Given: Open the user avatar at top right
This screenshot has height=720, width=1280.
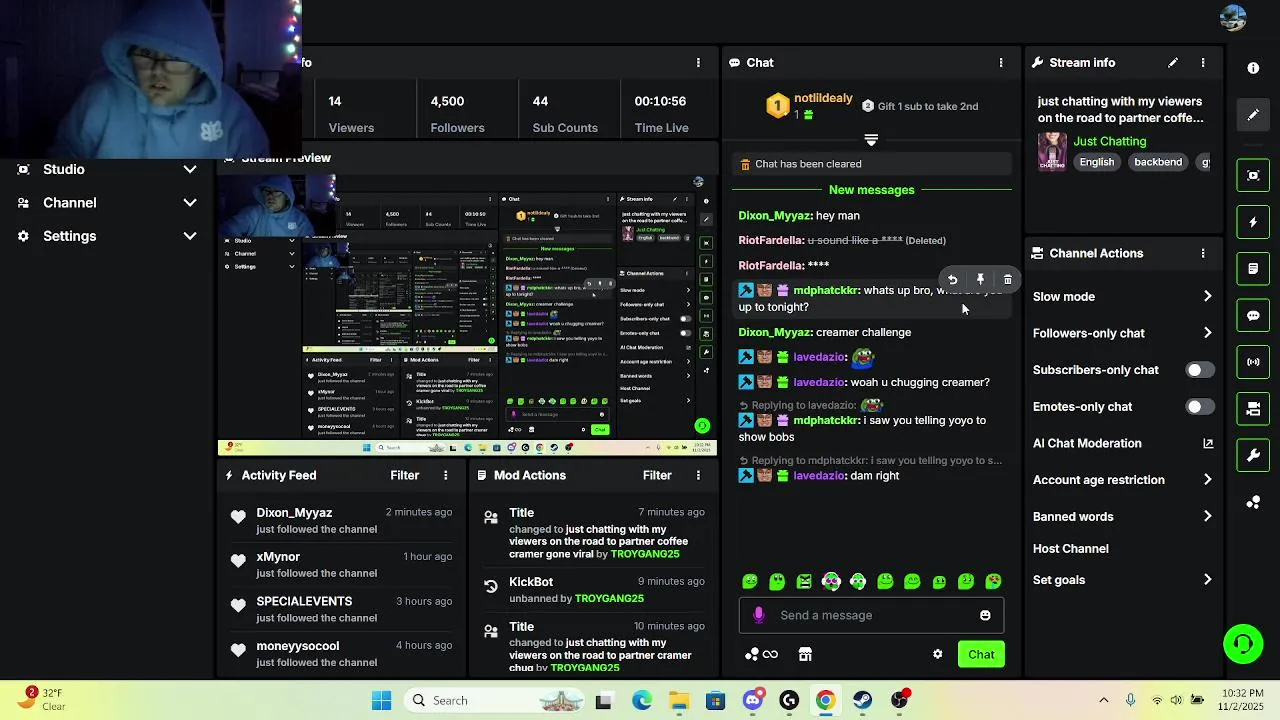Looking at the screenshot, I should click(x=1233, y=18).
